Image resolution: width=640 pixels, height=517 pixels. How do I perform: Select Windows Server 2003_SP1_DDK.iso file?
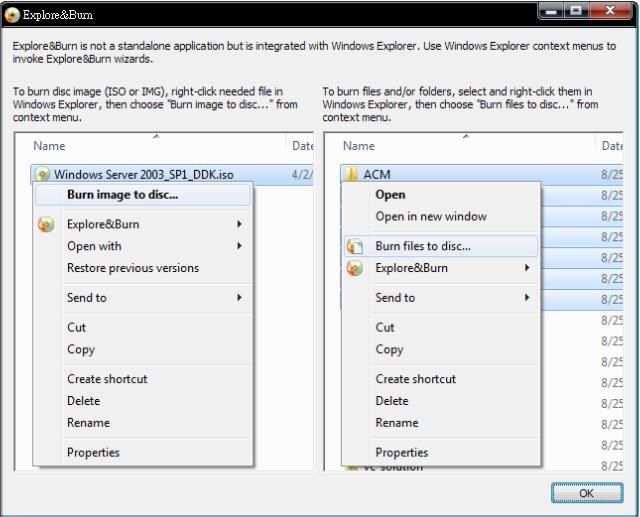click(x=143, y=174)
